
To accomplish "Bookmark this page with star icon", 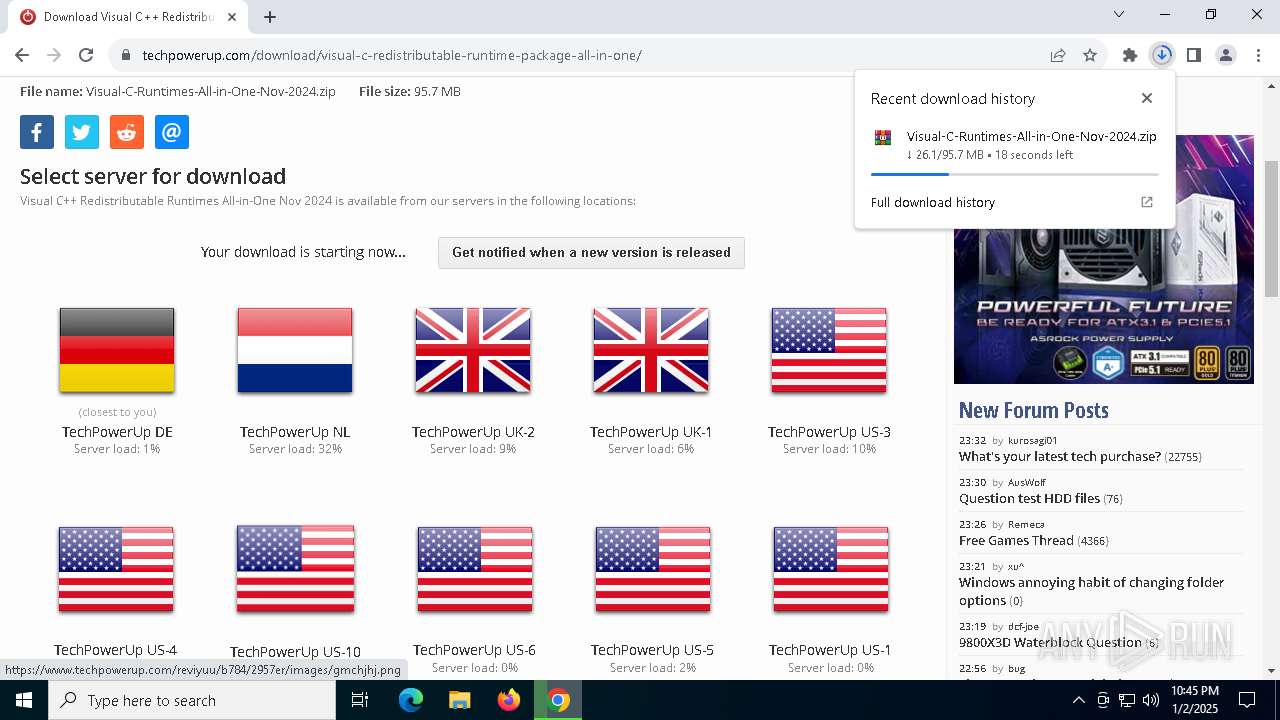I will (x=1090, y=55).
